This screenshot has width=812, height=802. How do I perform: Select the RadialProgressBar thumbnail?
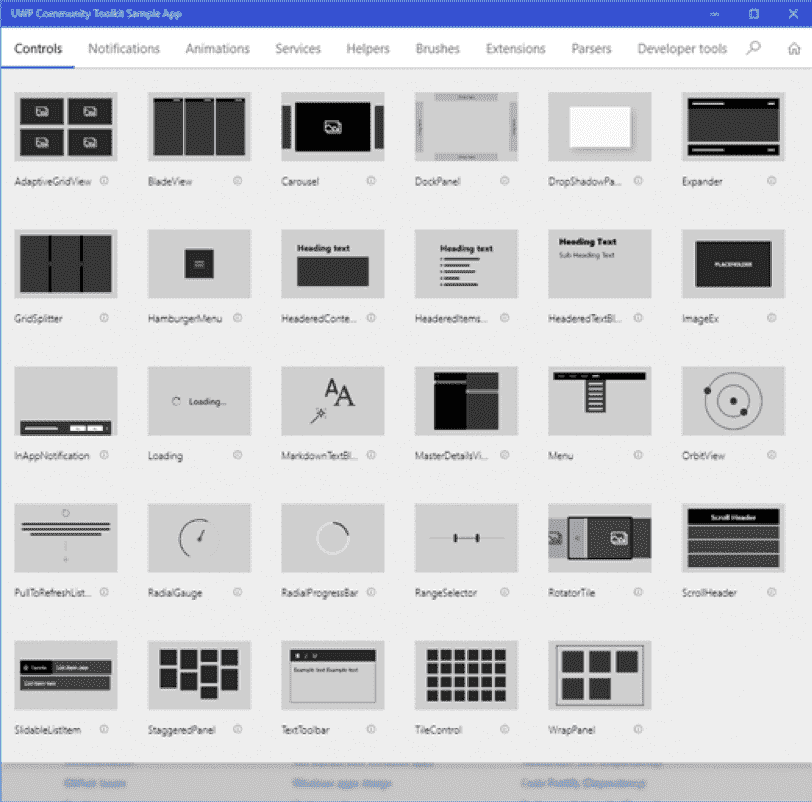[333, 538]
